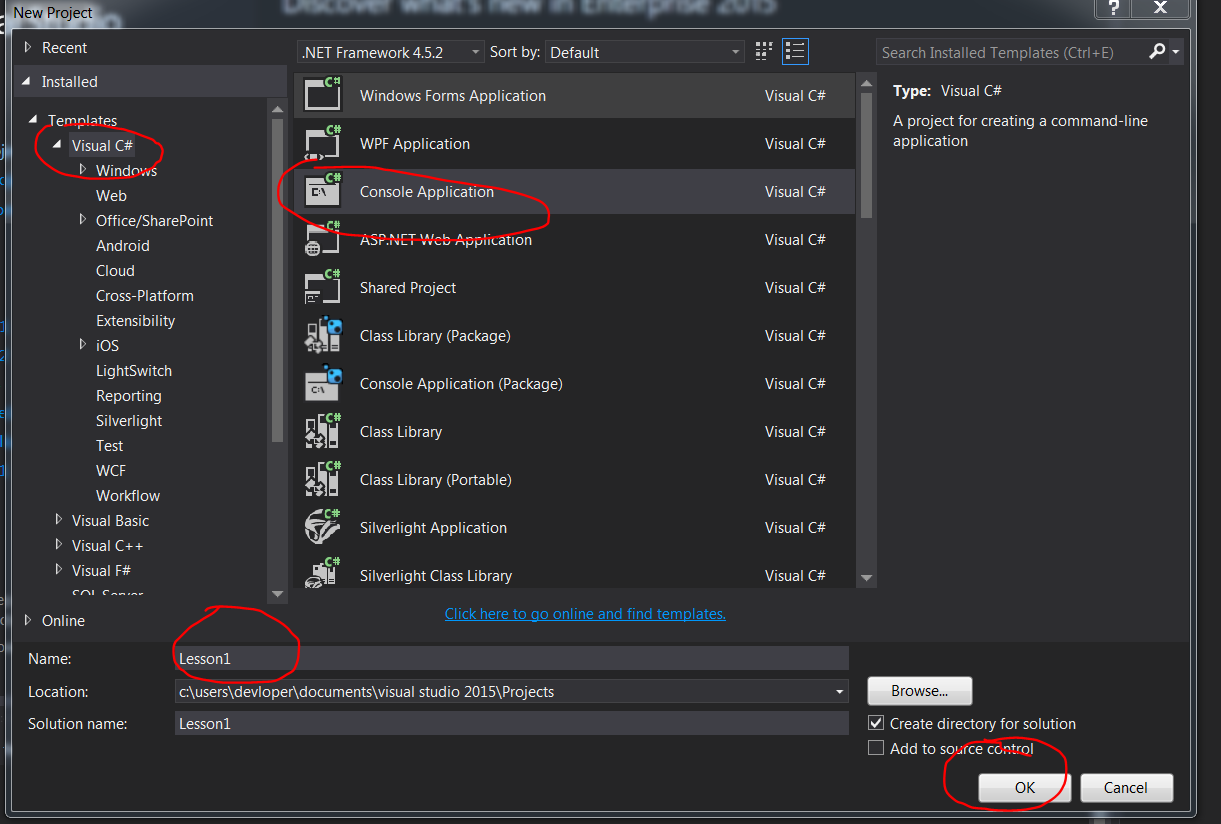Screen dimensions: 1221x824
Task: Open link to find templates online
Action: [x=585, y=614]
